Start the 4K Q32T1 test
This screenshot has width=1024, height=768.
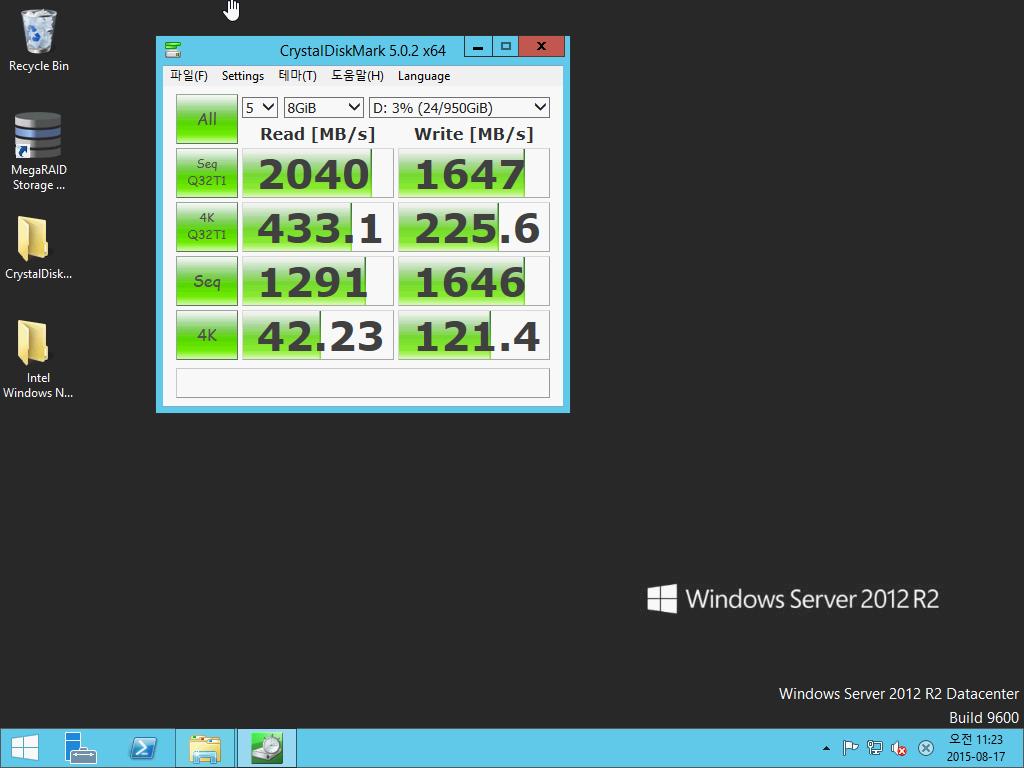pos(207,227)
